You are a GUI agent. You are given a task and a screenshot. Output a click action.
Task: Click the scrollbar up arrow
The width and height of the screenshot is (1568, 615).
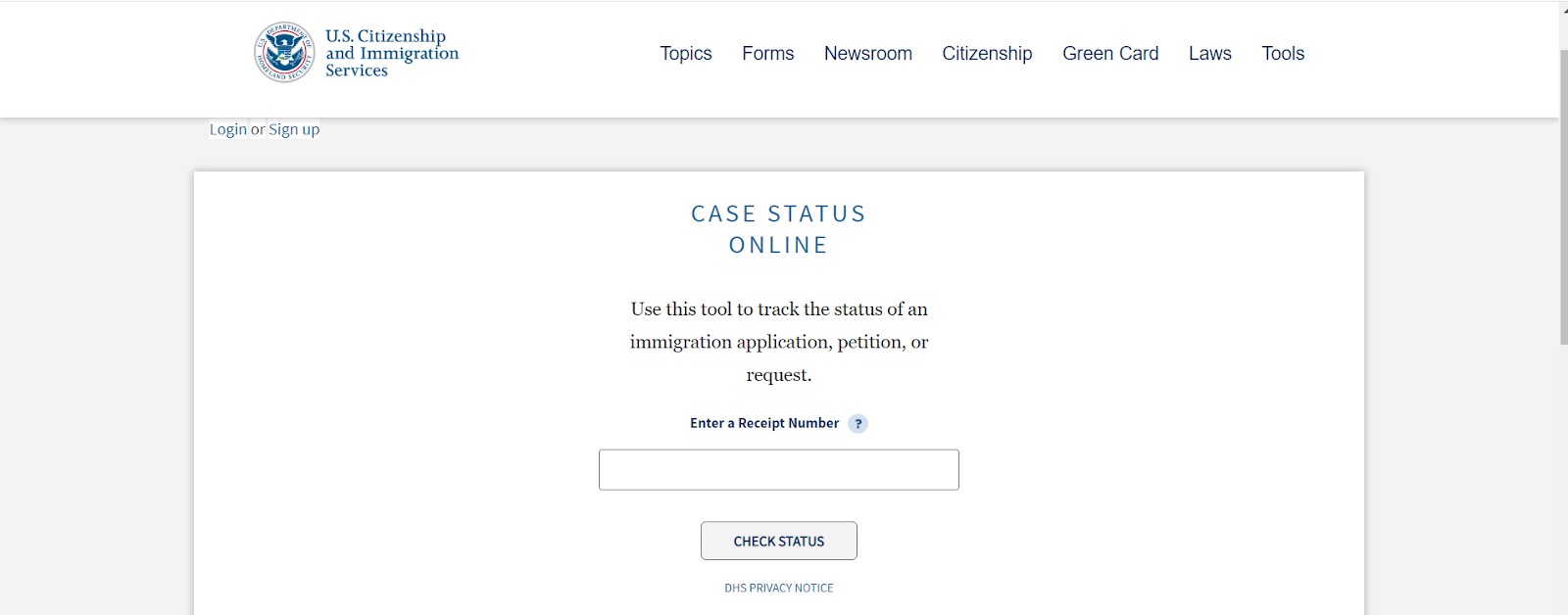click(1563, 8)
